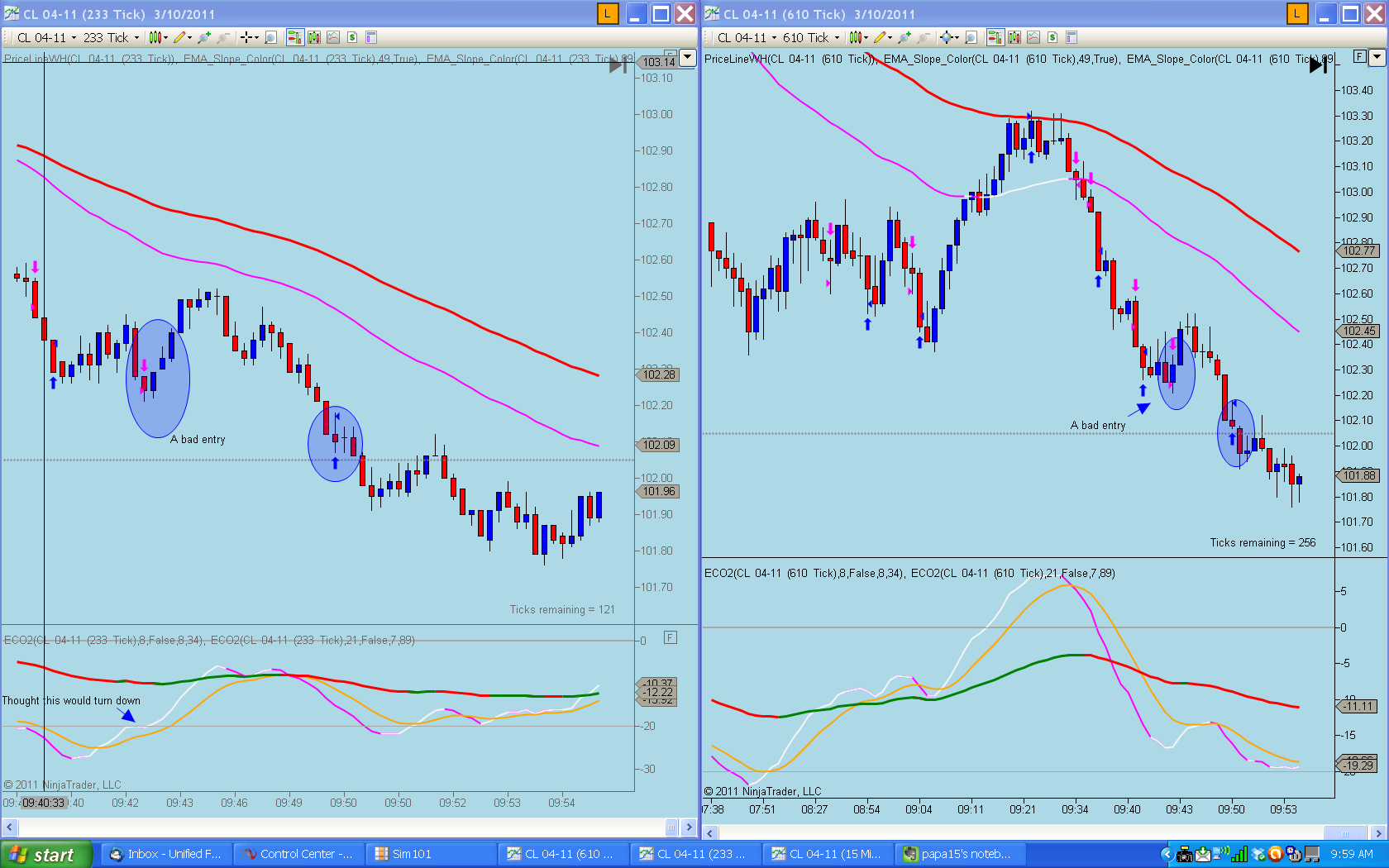
Task: Open Data Series icon in 233 Tick window
Action: (x=314, y=37)
